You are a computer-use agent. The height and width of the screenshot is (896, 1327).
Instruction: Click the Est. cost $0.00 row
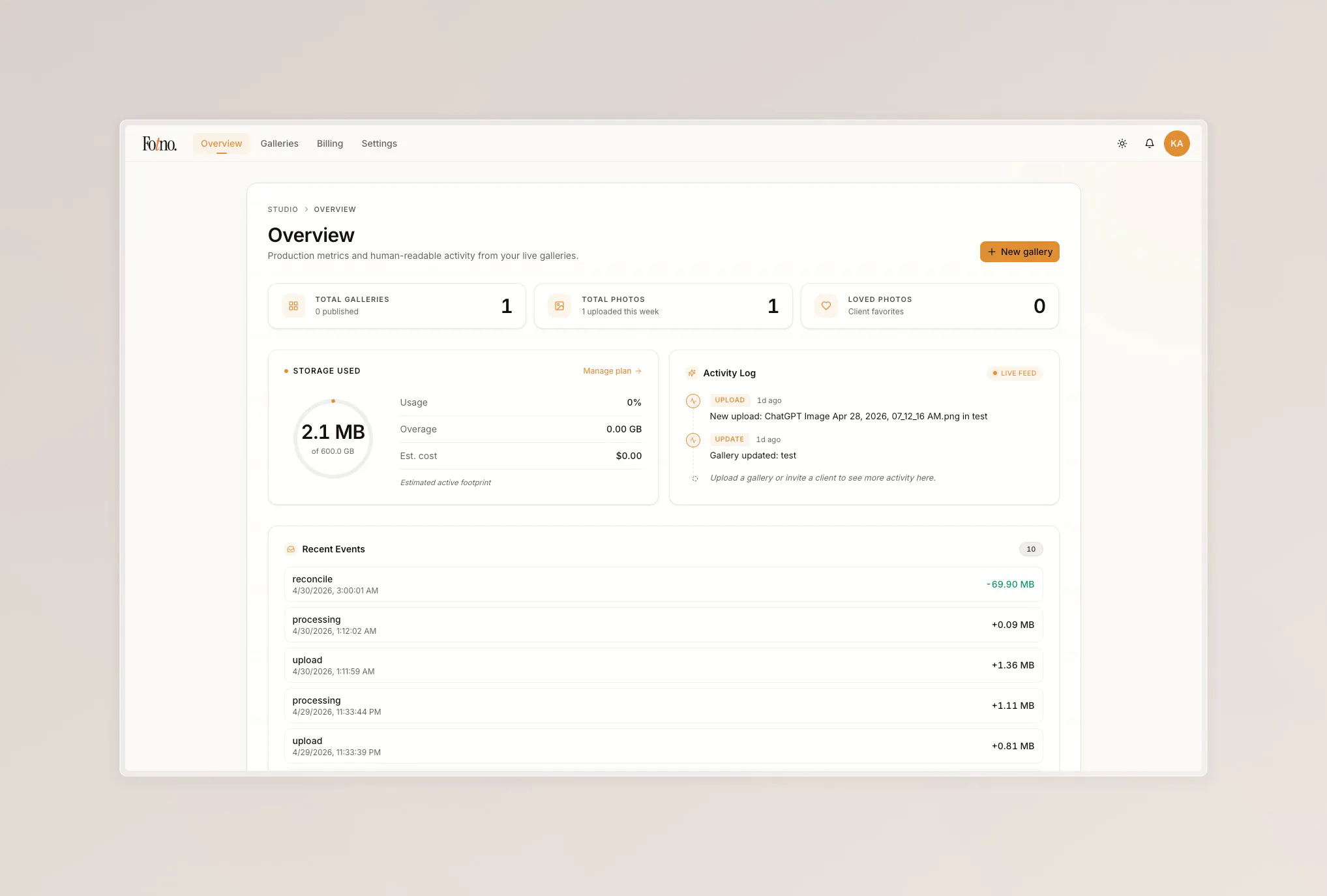point(521,456)
